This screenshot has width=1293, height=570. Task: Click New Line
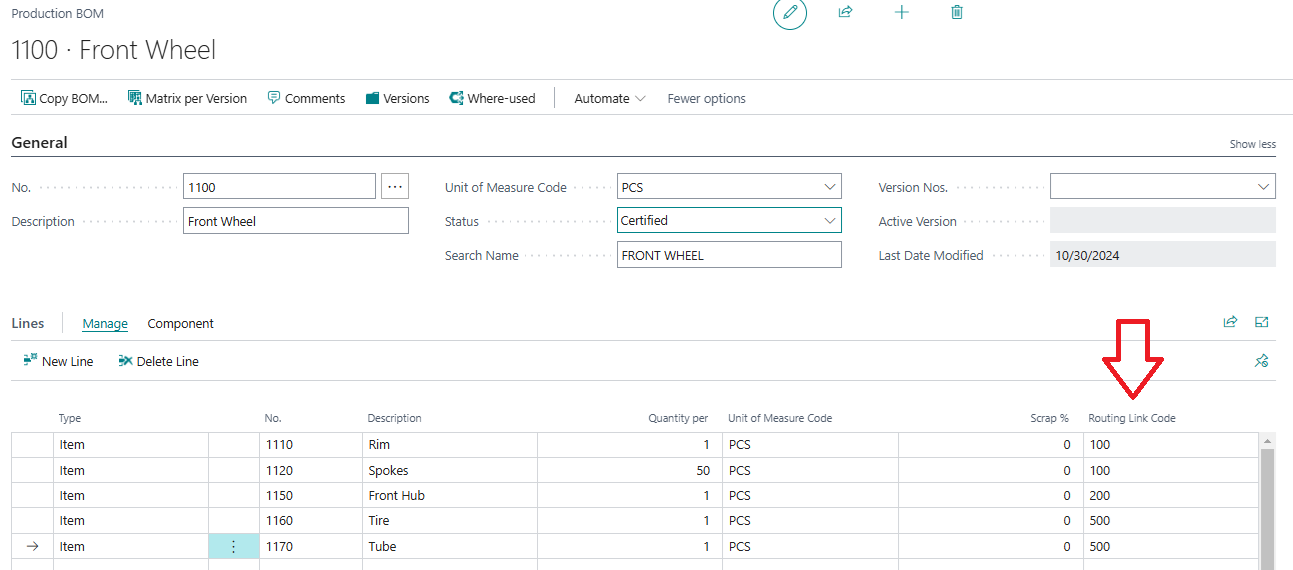58,361
